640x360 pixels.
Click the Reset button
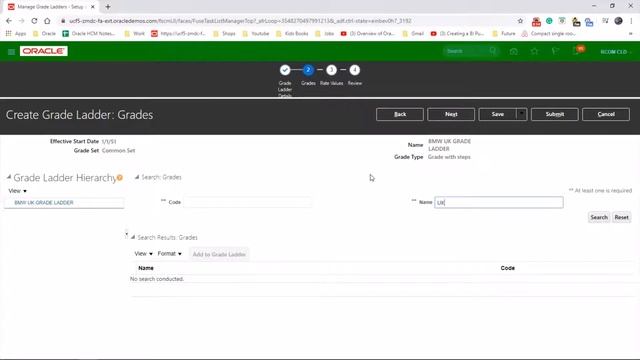pyautogui.click(x=622, y=218)
